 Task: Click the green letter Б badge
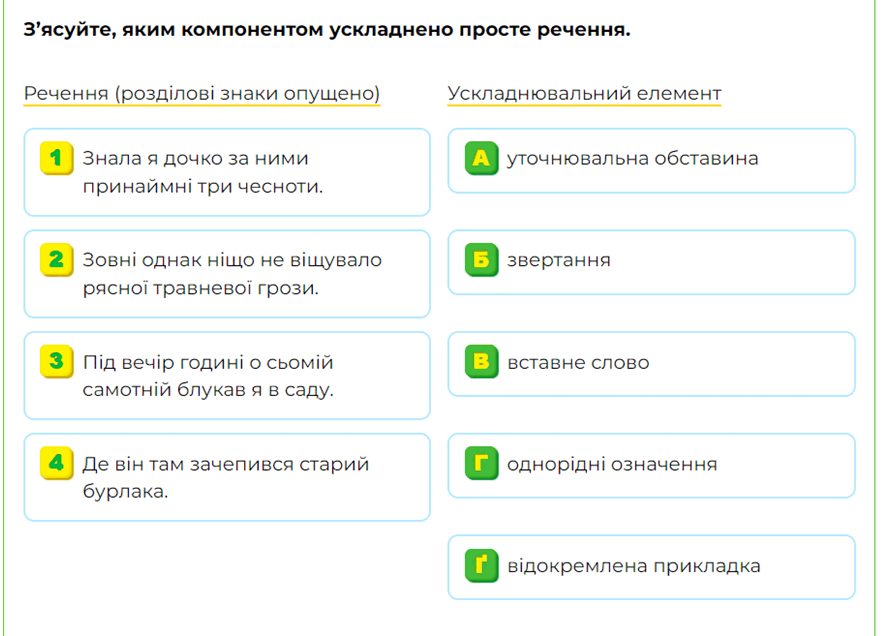[x=481, y=260]
